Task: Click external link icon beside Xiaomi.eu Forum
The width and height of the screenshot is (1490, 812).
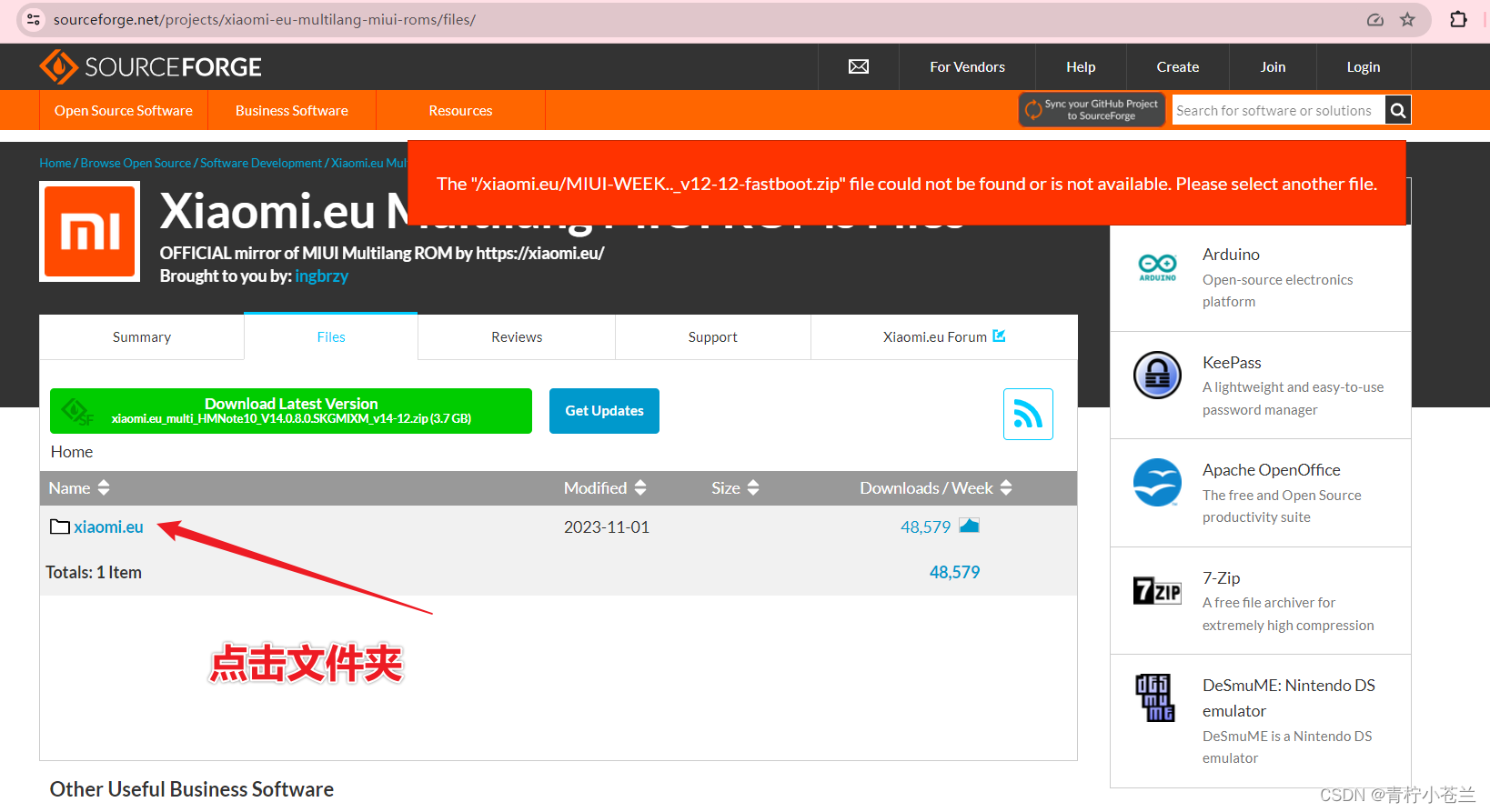Action: click(999, 336)
